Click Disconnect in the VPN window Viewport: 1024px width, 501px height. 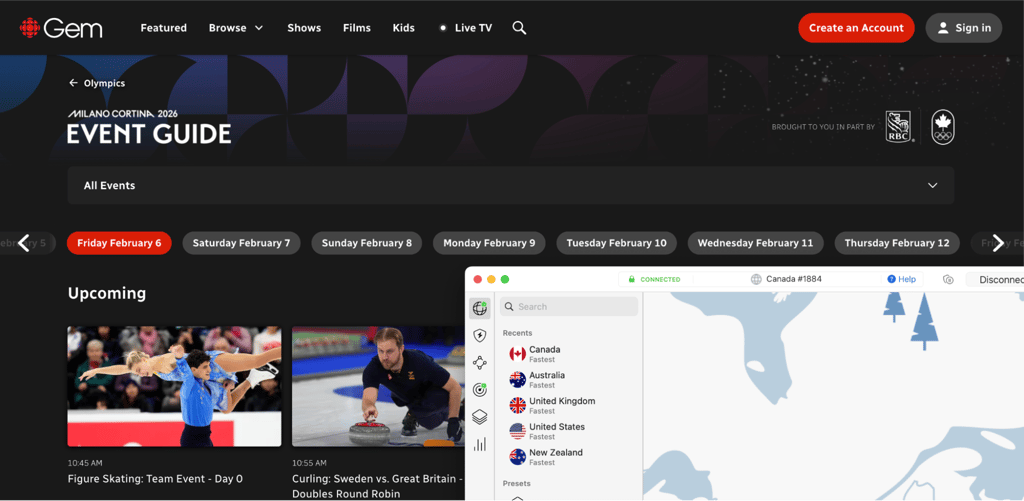(994, 280)
